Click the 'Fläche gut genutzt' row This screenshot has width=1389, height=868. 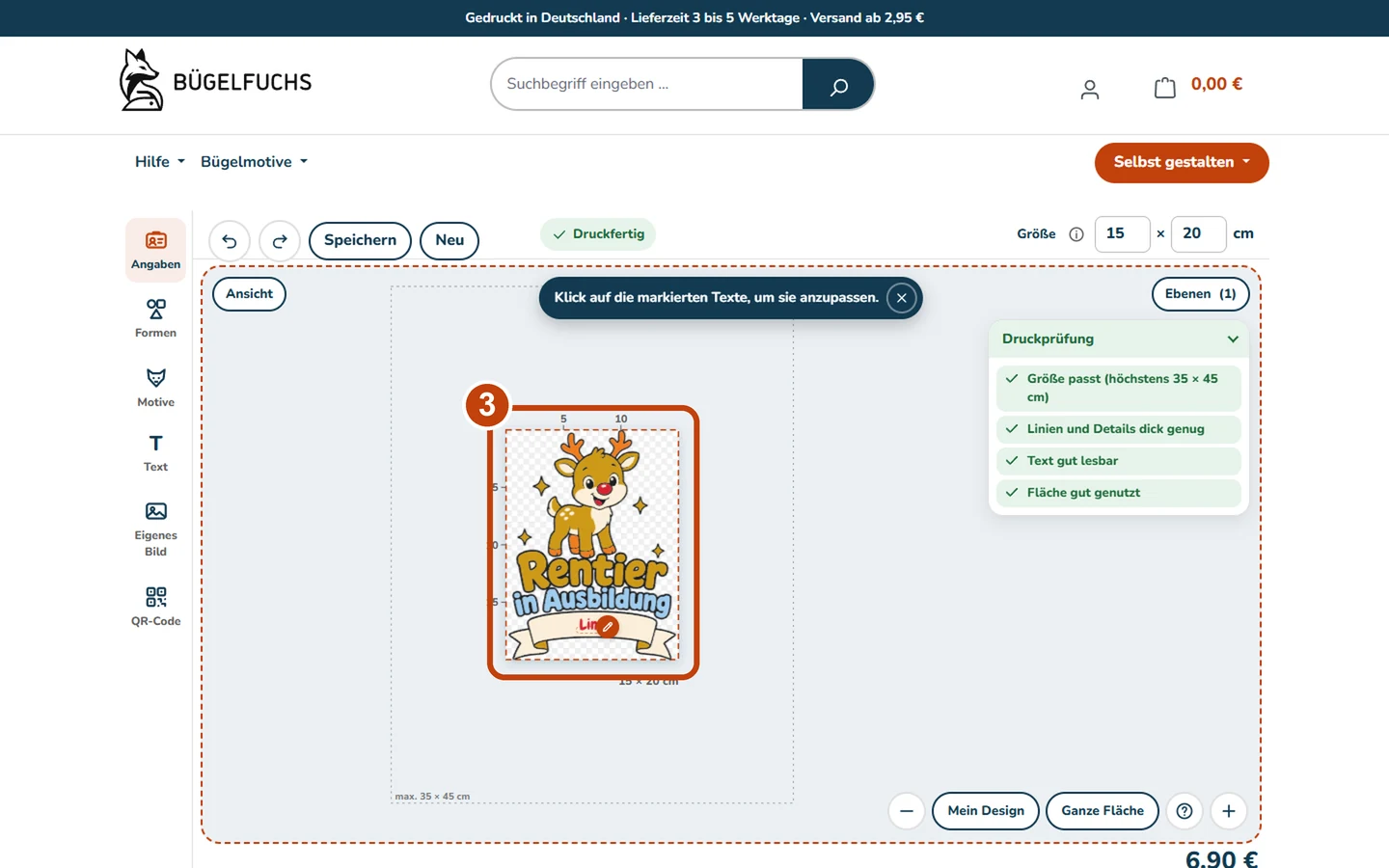[x=1119, y=493]
